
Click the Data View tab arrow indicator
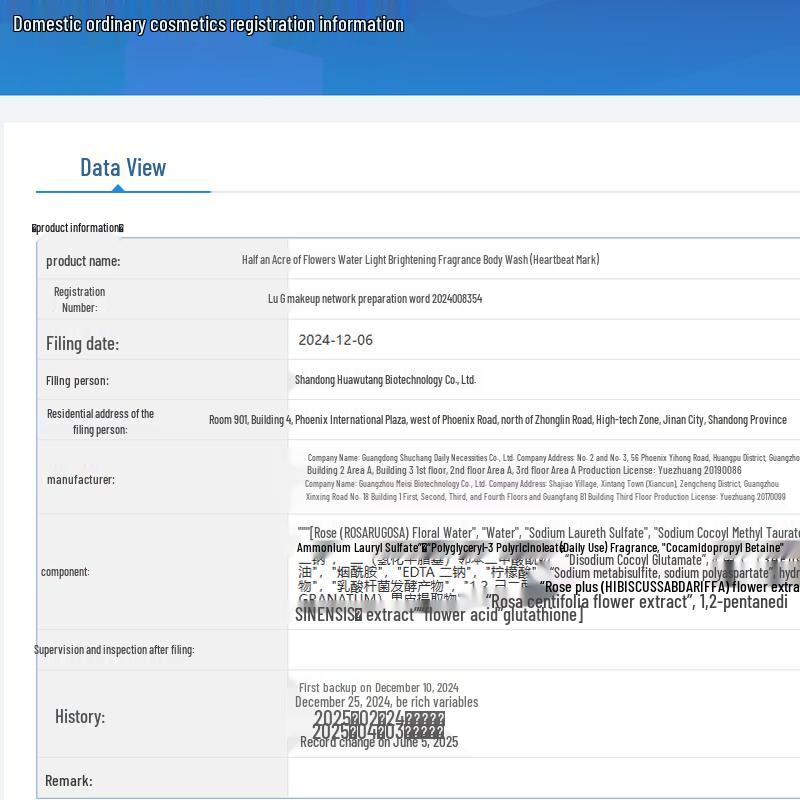[118, 187]
